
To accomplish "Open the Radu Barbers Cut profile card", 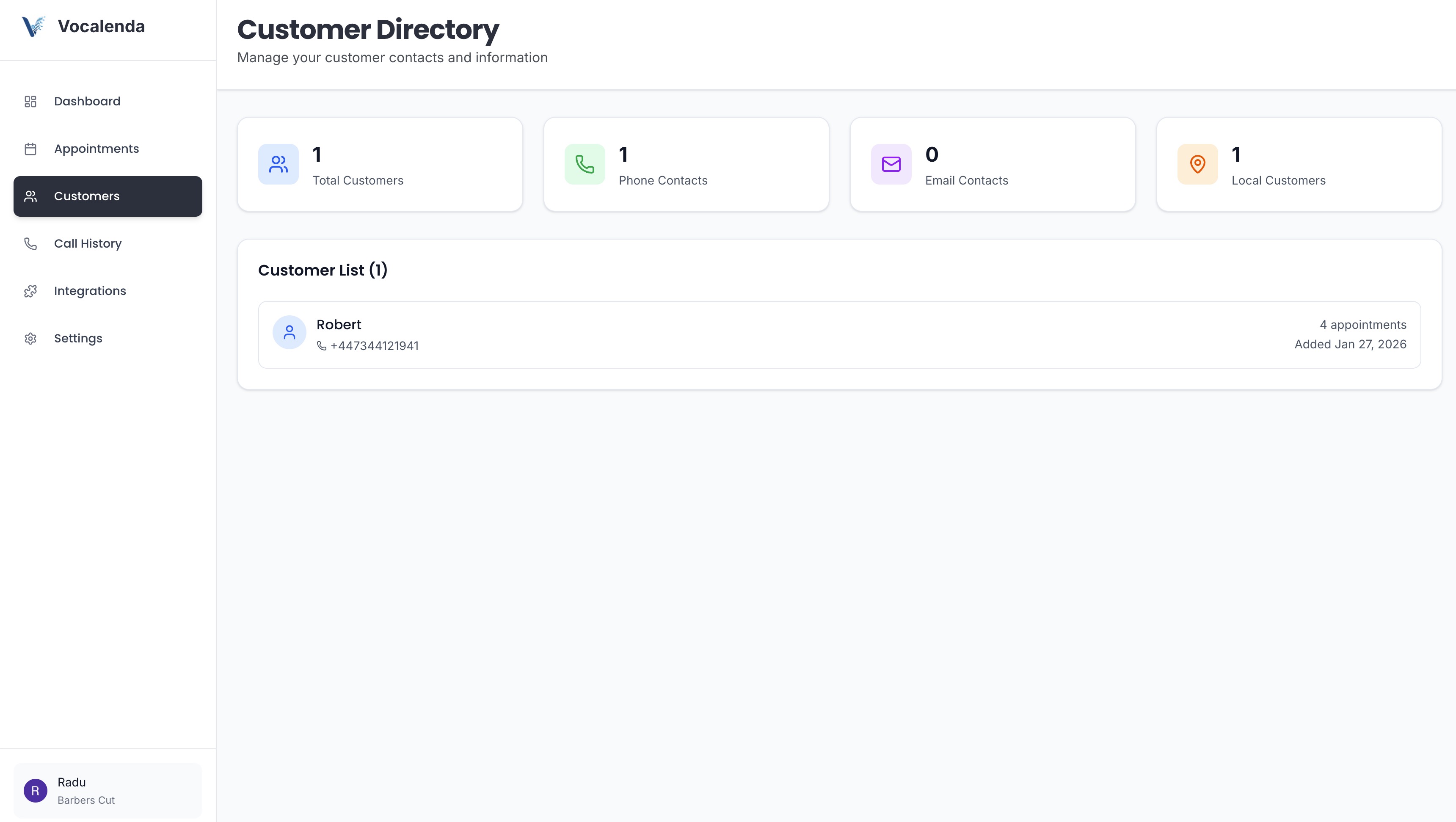I will tap(108, 791).
